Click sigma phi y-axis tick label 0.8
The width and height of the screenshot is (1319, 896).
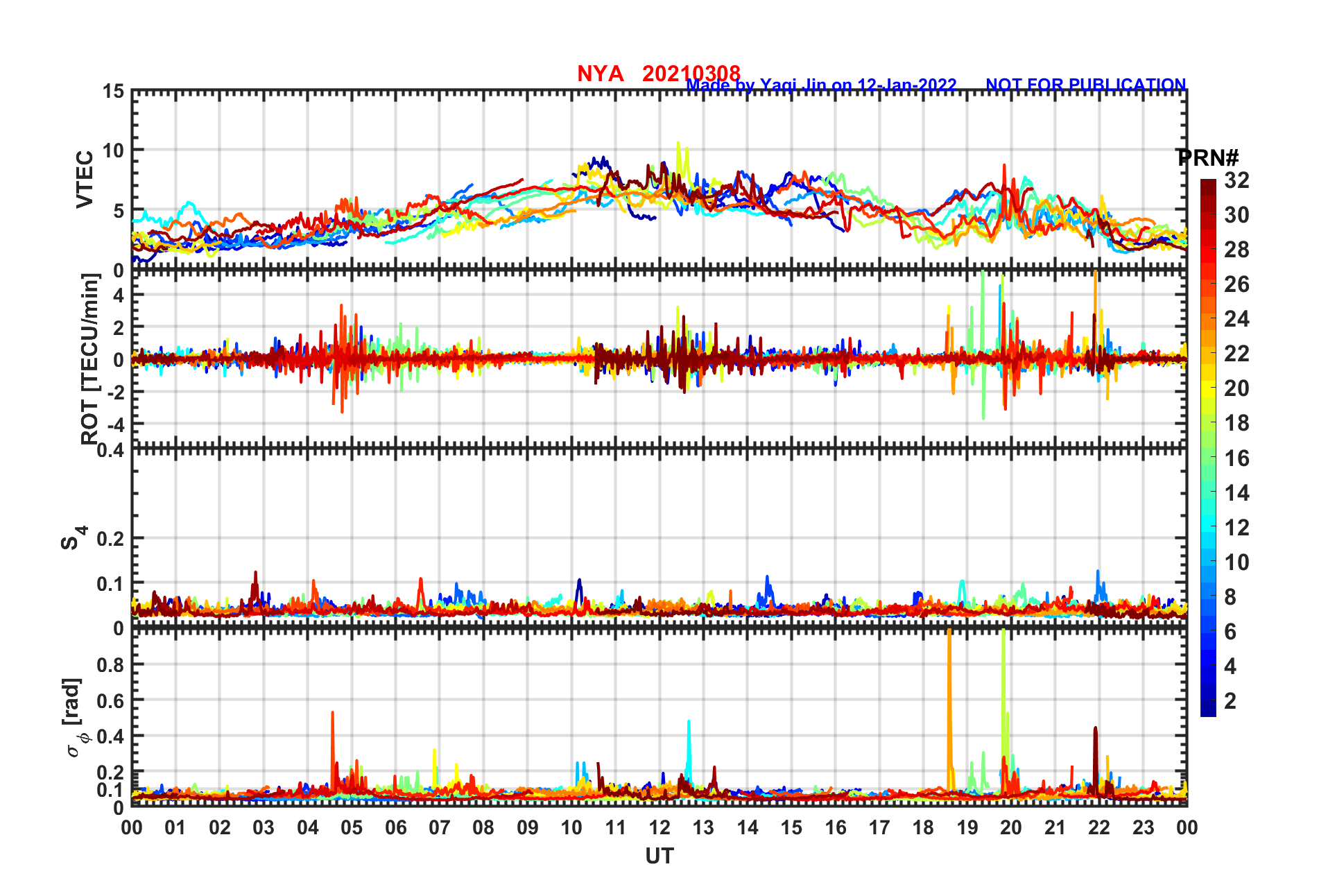click(x=111, y=665)
